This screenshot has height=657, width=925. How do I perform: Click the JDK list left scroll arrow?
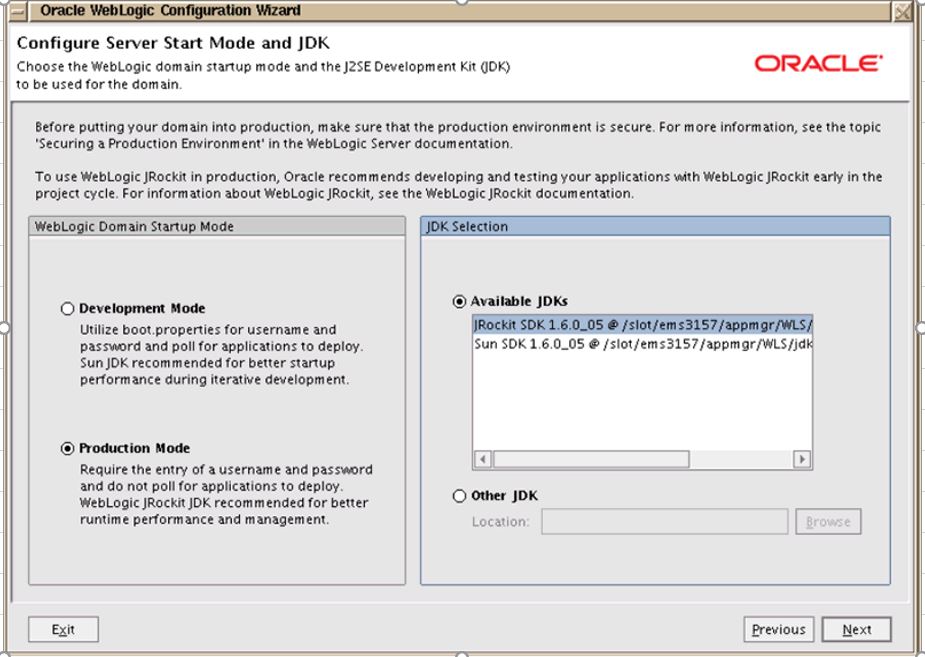click(x=483, y=459)
